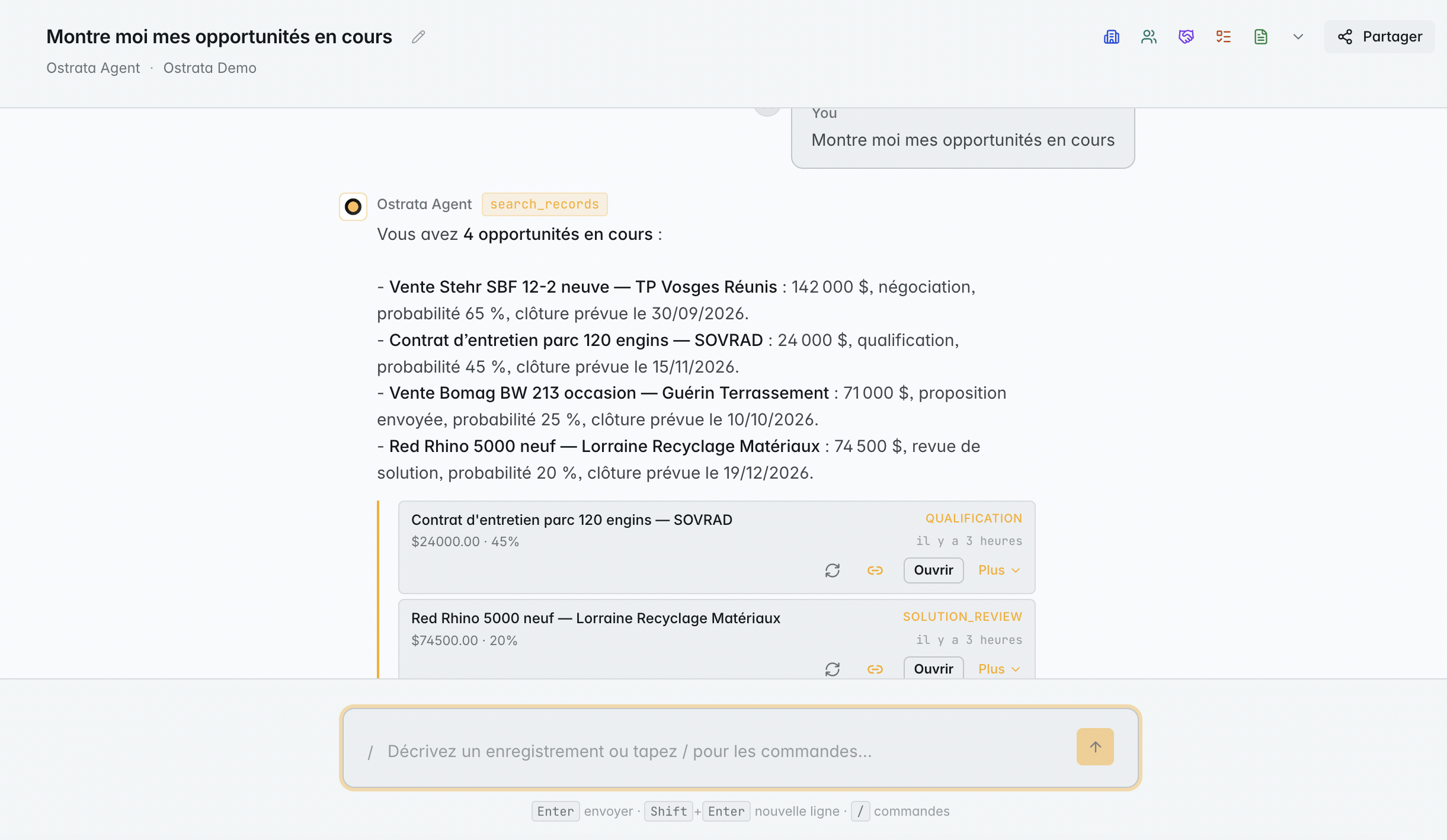Send message with the arrow-up button
The height and width of the screenshot is (840, 1447).
1095,746
